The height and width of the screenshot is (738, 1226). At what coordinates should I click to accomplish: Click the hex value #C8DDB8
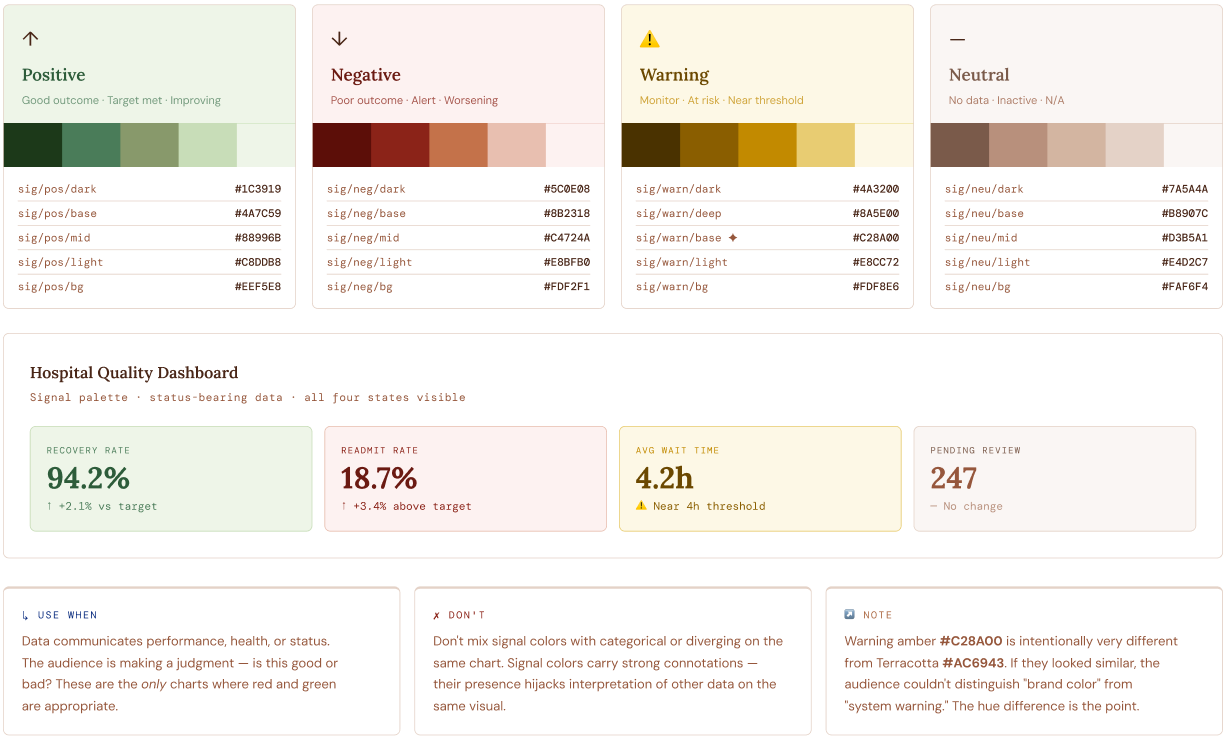(258, 262)
